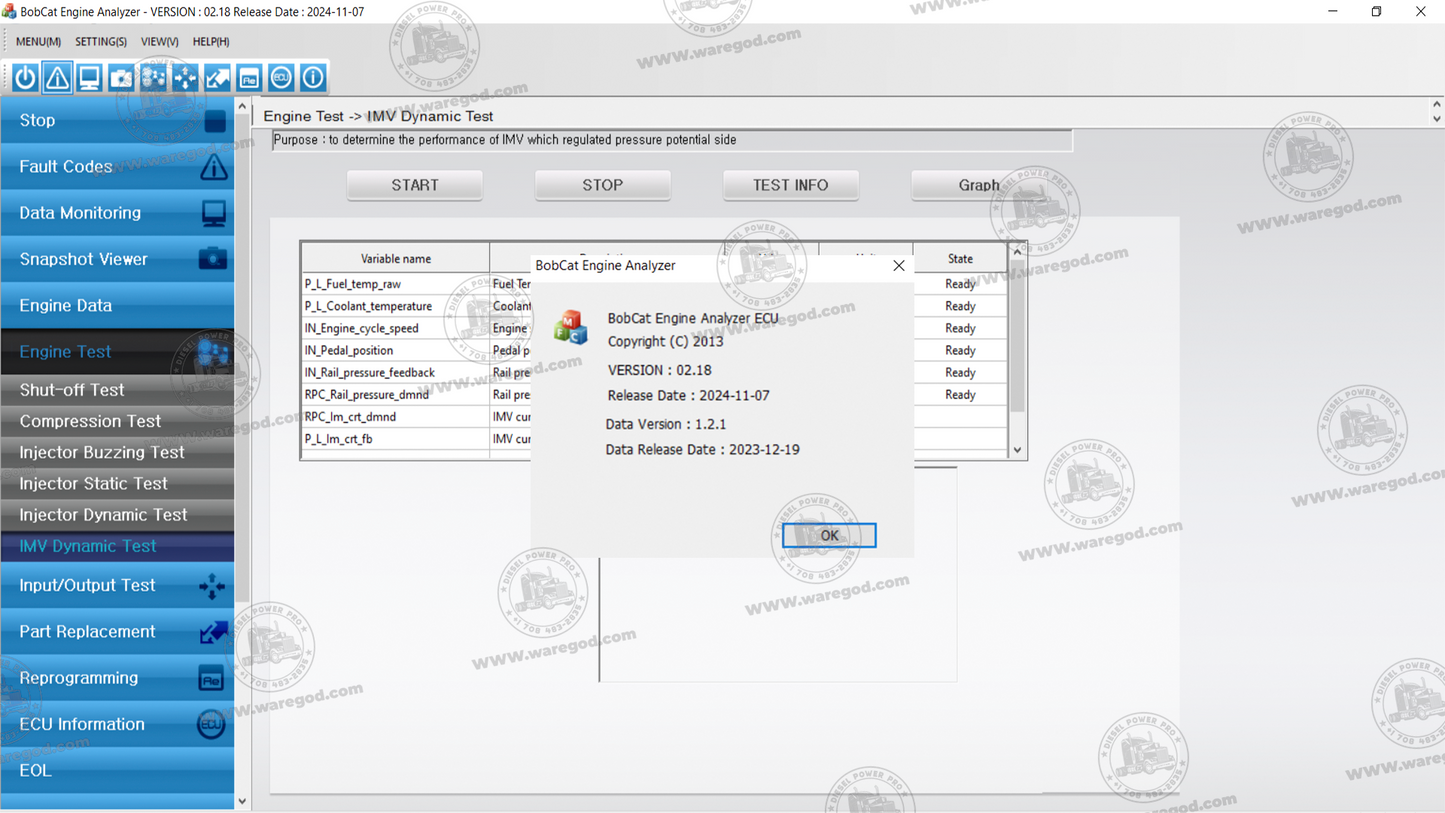Click the TEST INFO button
Screen dimensions: 1445x813
tap(790, 185)
